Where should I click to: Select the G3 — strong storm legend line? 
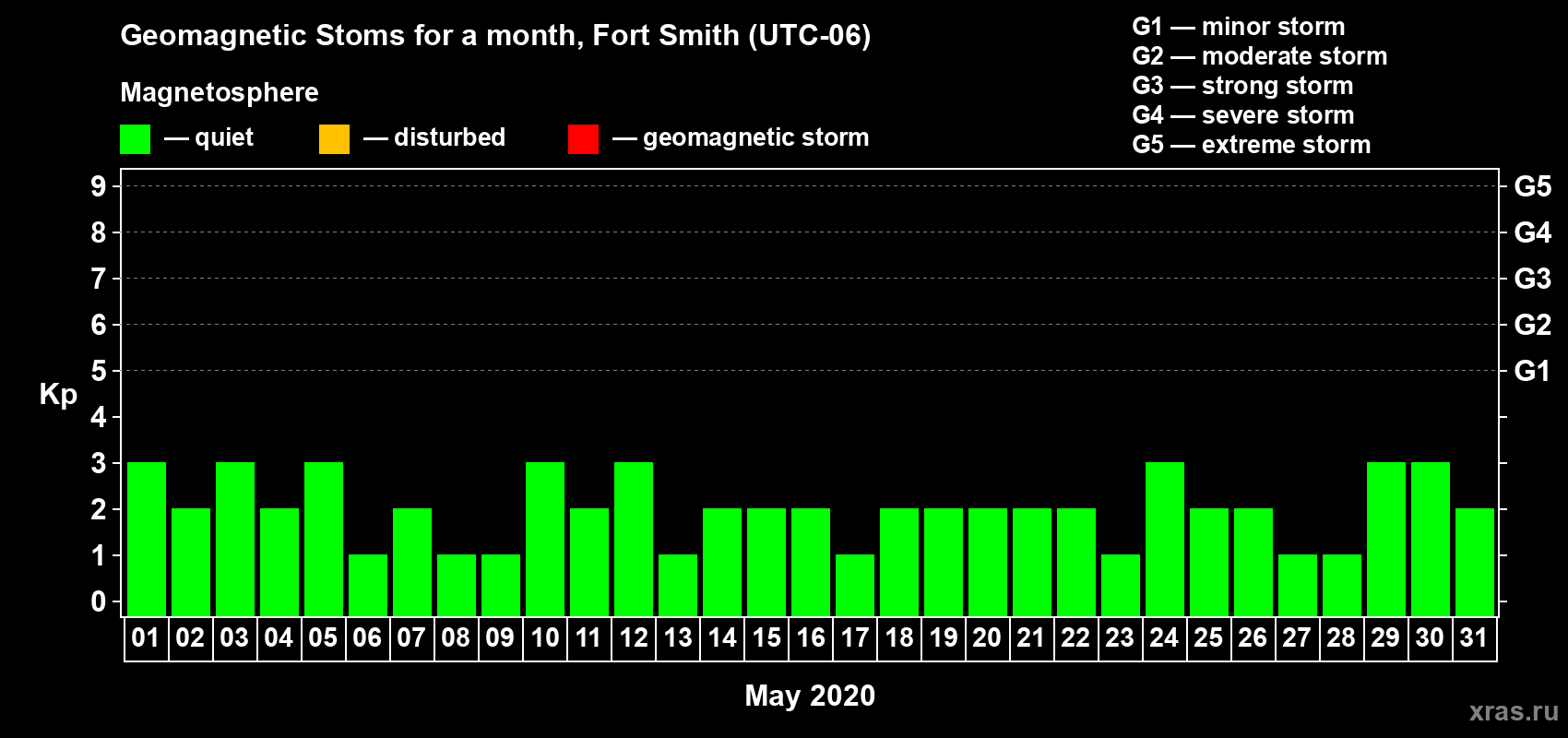coord(1242,86)
